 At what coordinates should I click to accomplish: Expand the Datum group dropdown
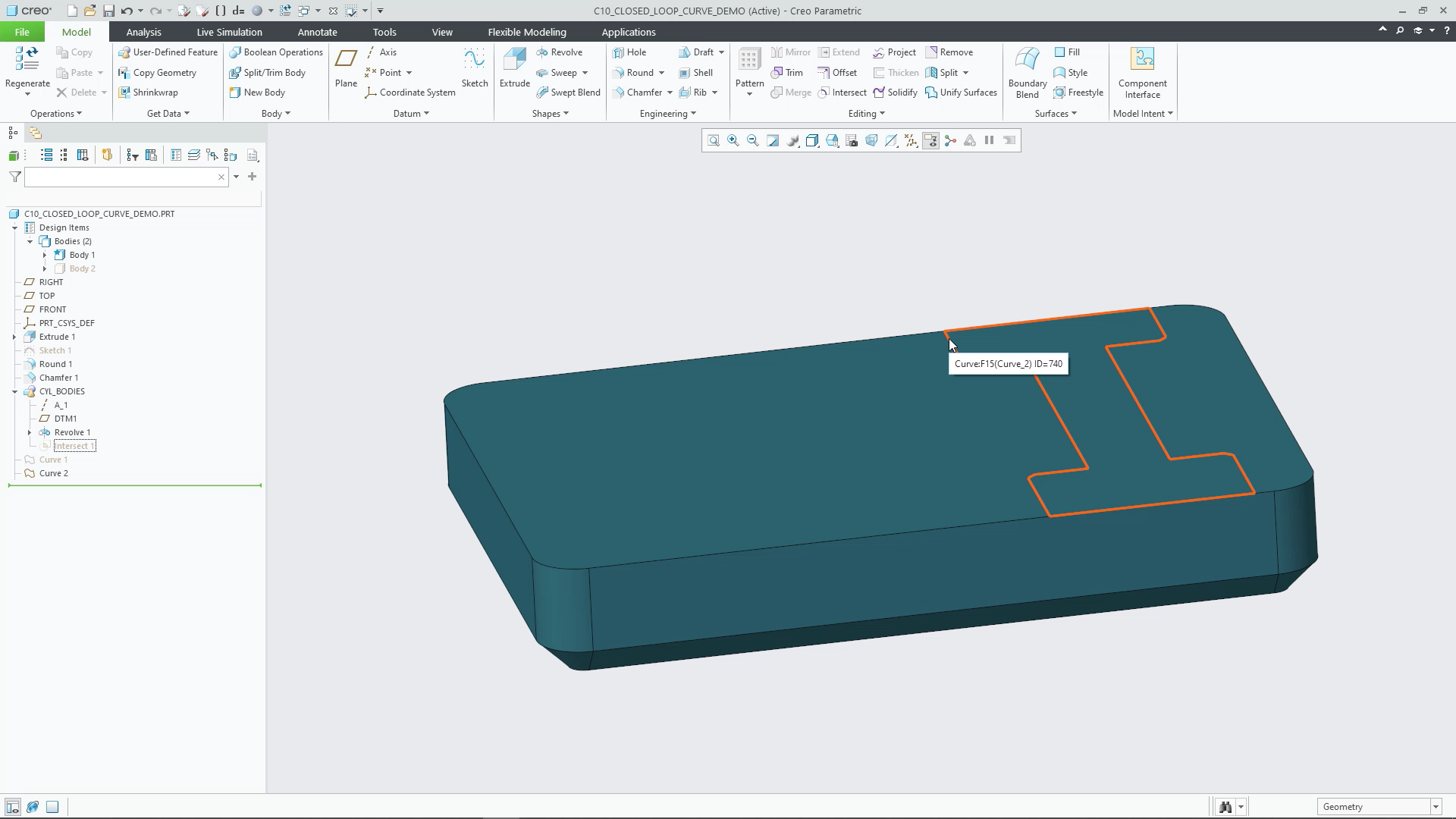(x=411, y=114)
